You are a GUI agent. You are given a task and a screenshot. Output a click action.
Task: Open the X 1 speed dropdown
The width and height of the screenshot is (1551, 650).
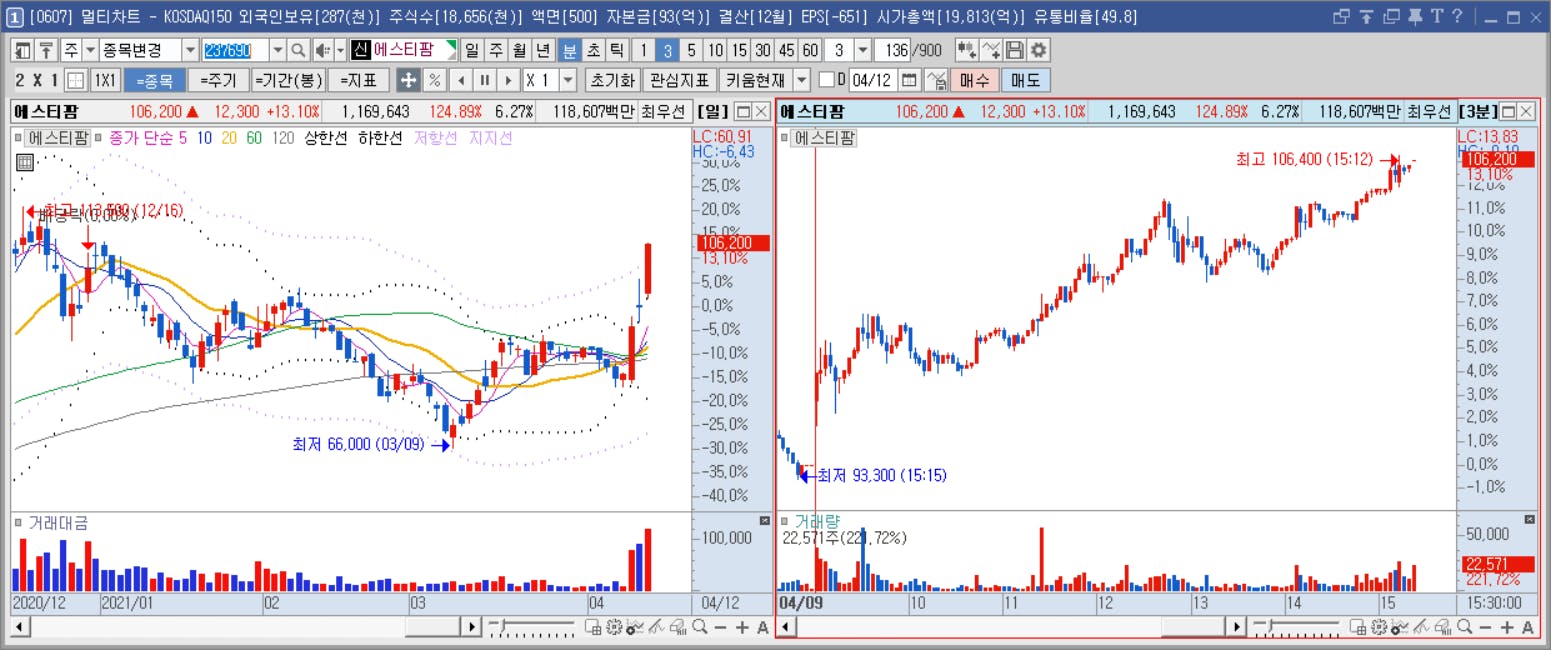(x=568, y=80)
